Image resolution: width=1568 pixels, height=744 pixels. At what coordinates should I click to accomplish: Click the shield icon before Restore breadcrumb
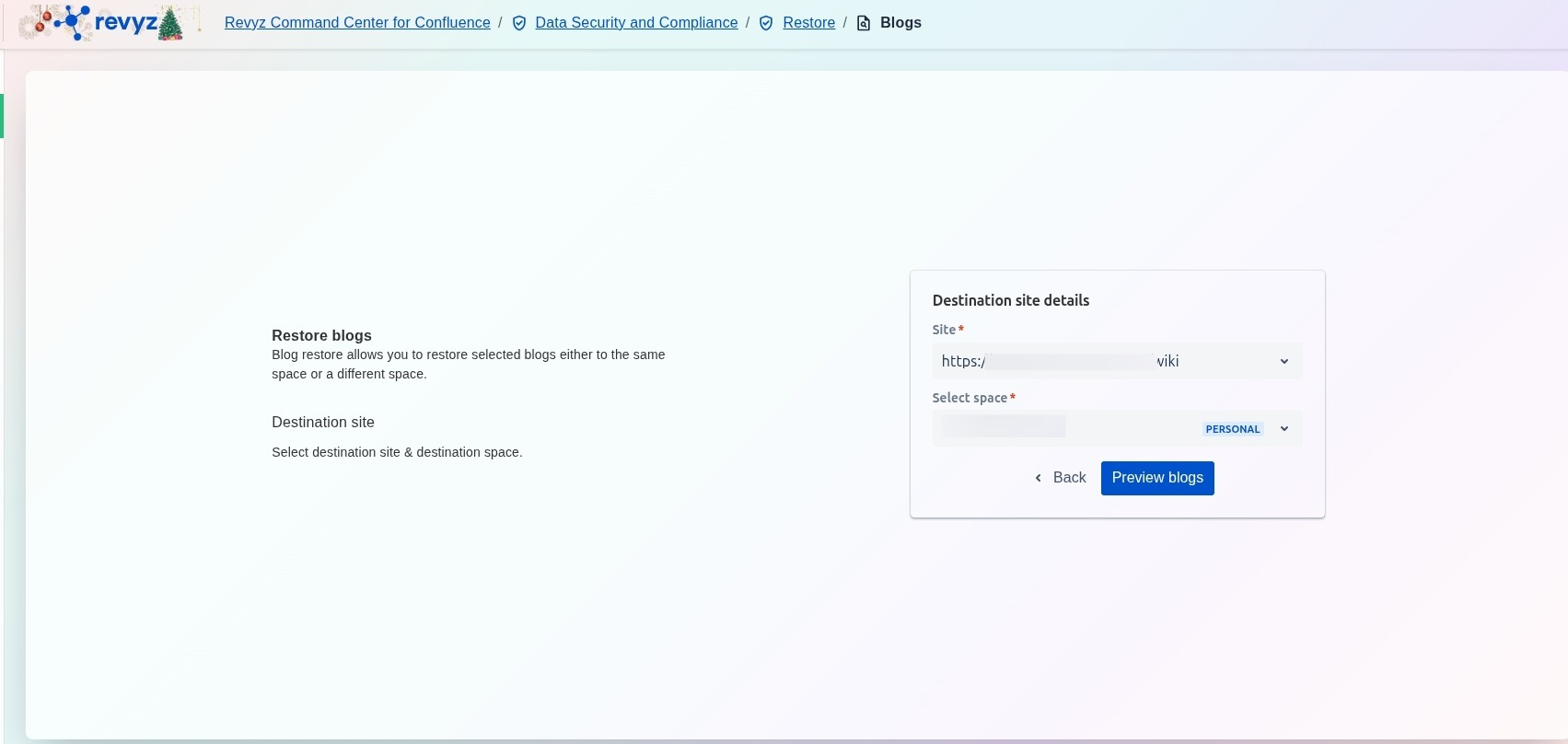(766, 23)
